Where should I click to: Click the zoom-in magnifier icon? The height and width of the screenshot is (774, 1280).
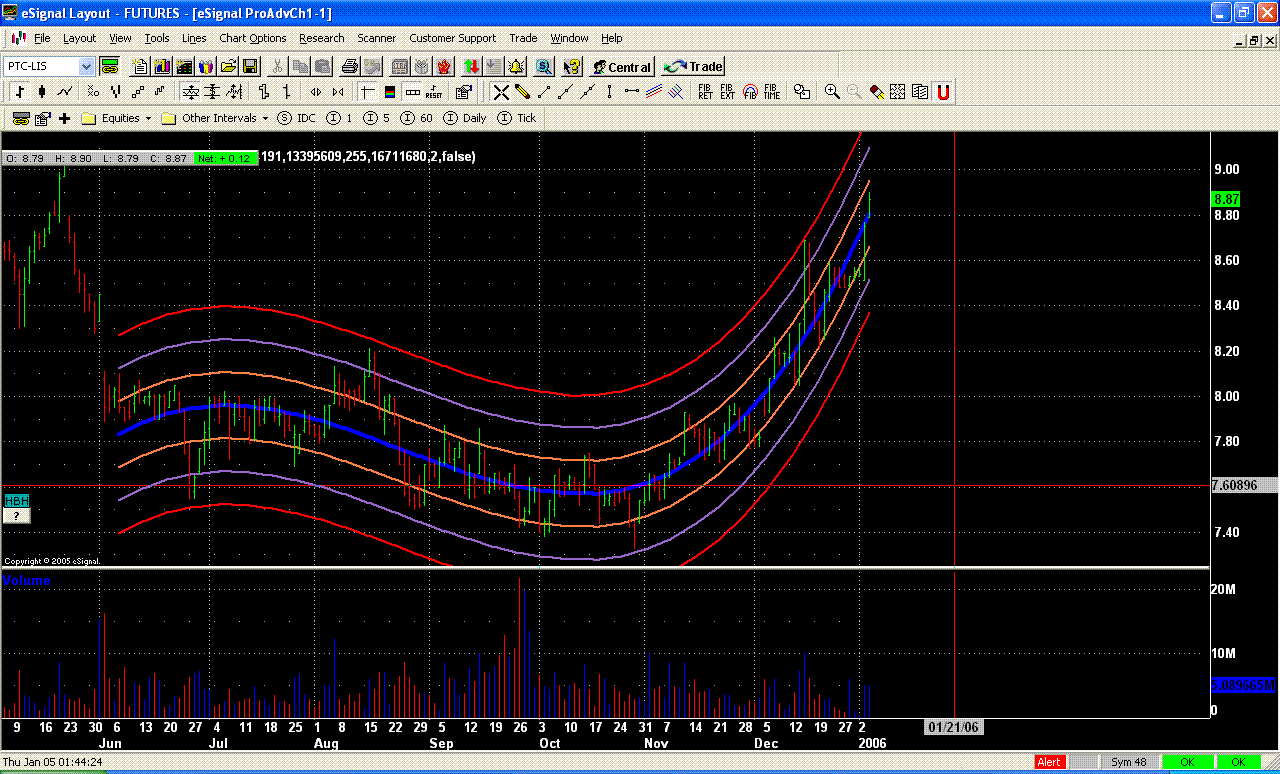click(x=831, y=91)
